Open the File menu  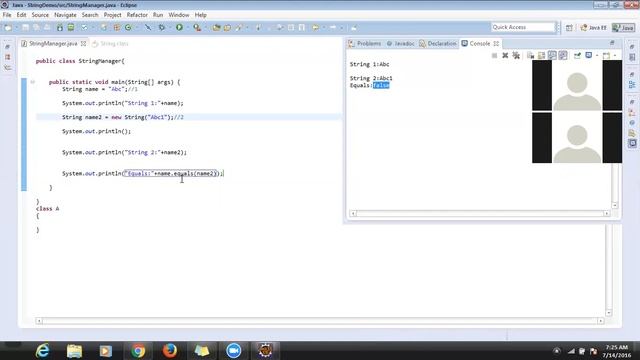[7, 15]
